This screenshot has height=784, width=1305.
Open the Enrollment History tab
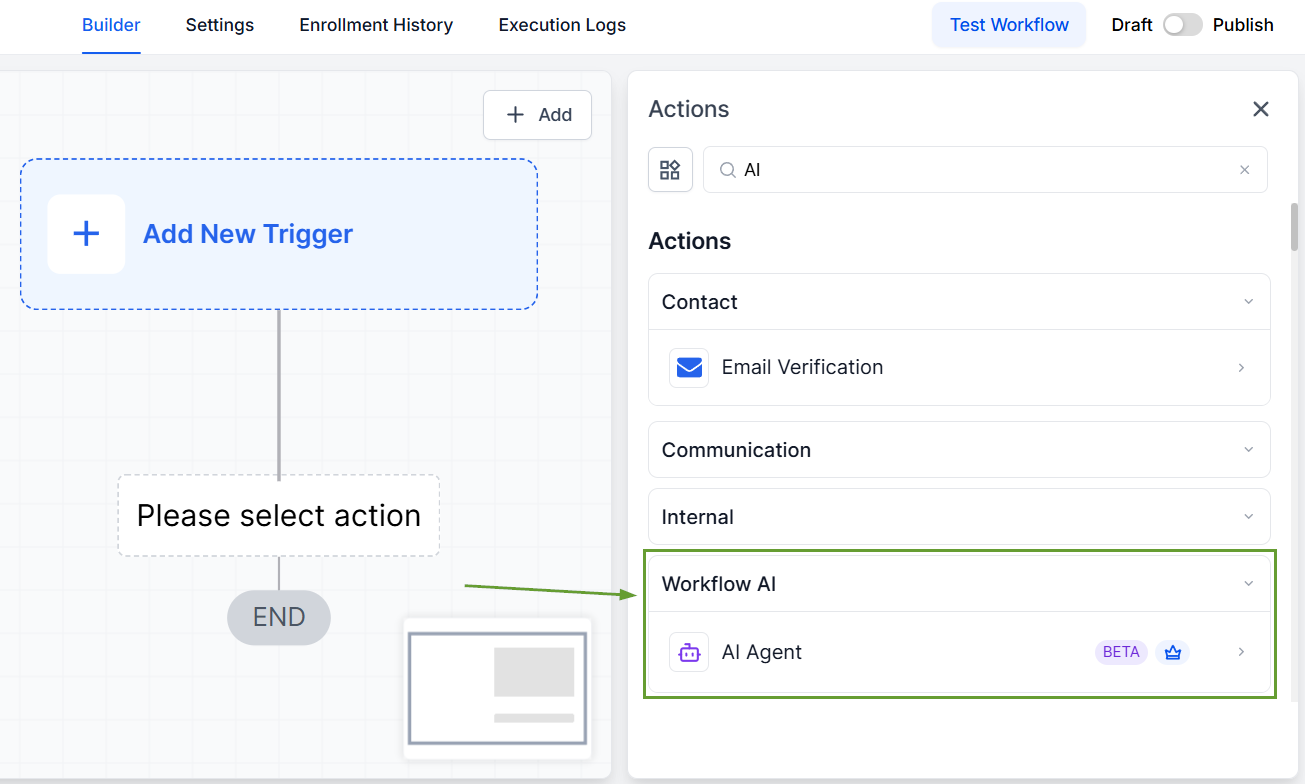coord(376,25)
